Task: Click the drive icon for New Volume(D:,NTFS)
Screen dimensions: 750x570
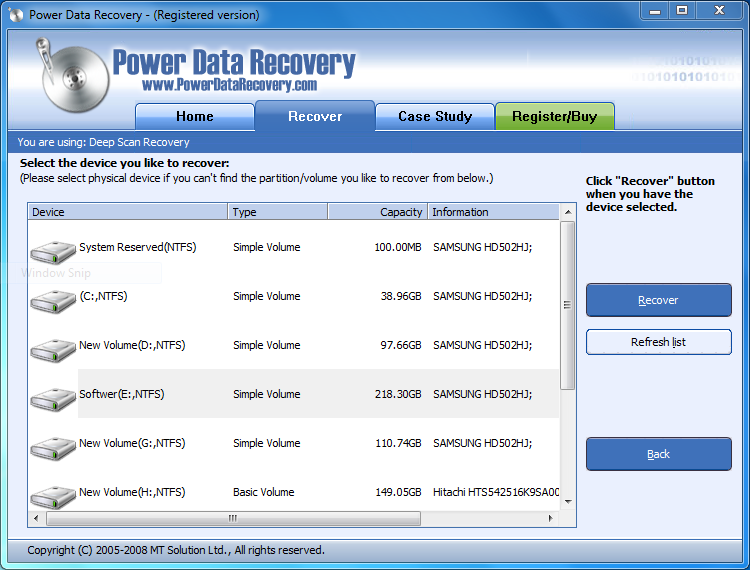Action: (53, 350)
